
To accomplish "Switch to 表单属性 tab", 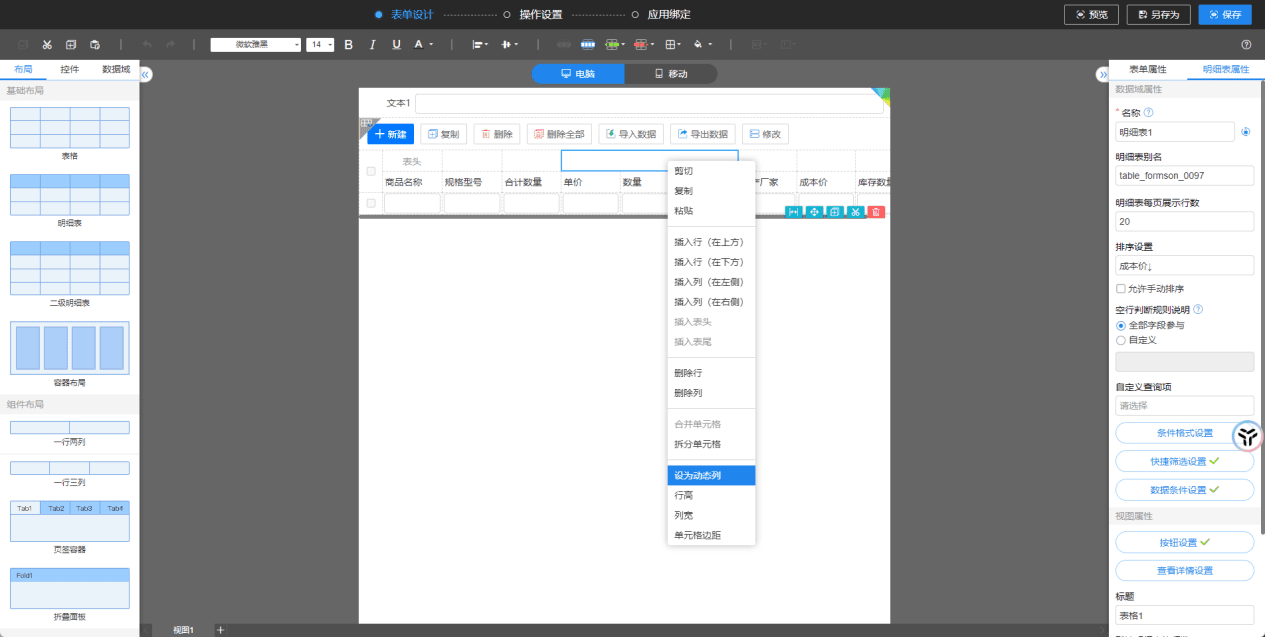I will 1148,69.
